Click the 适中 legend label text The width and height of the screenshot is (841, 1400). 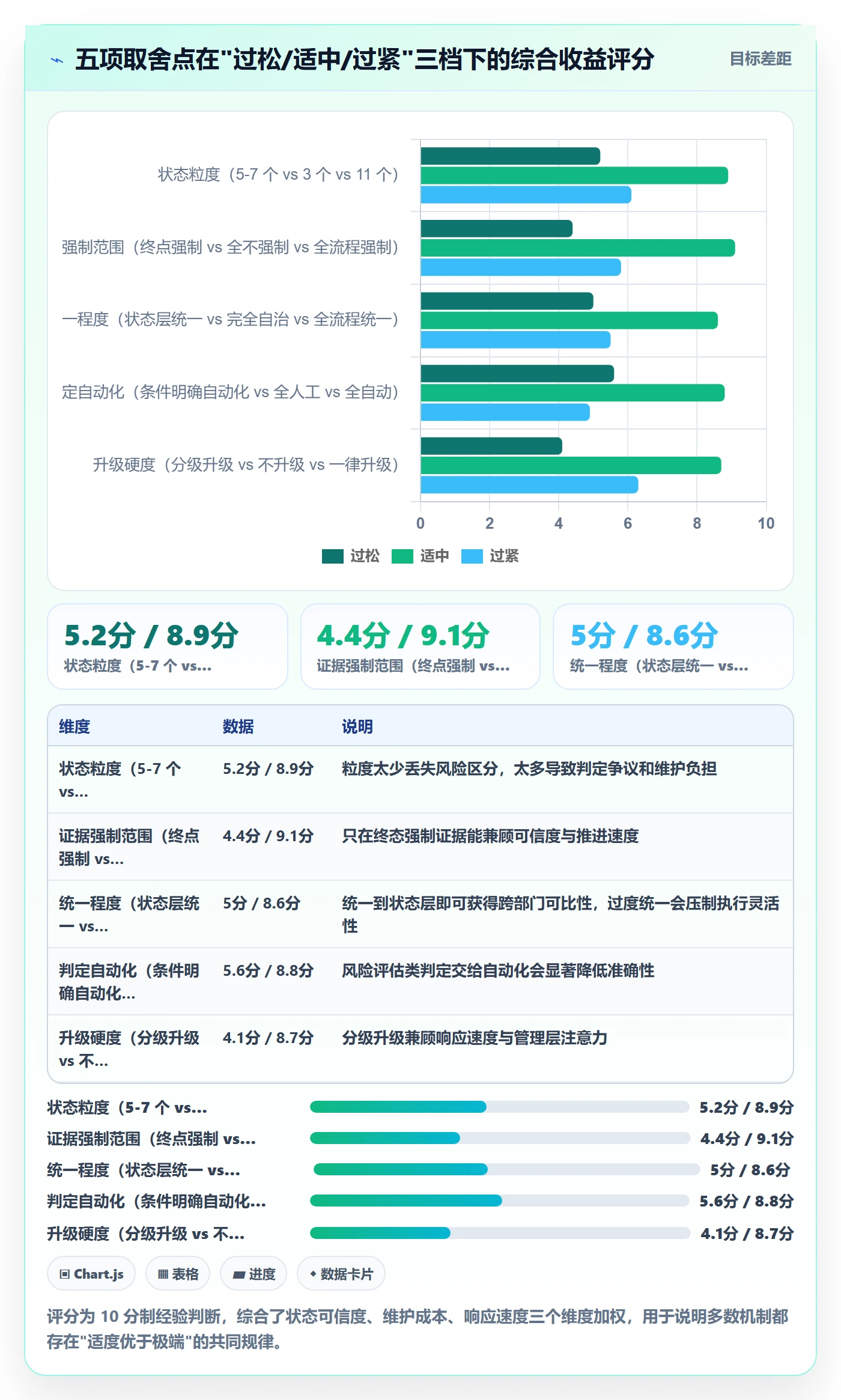[435, 556]
